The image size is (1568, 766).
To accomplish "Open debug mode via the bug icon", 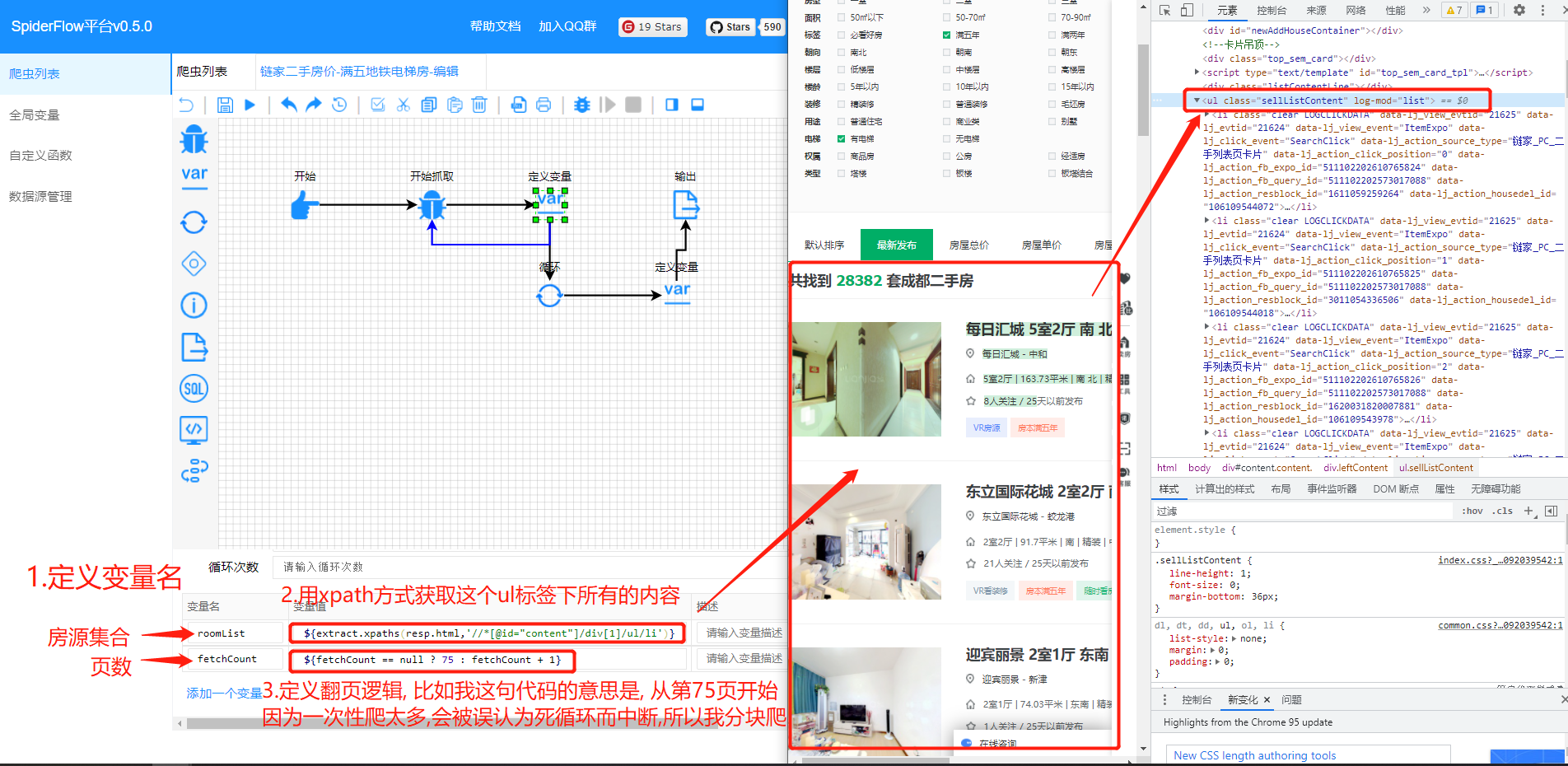I will coord(582,105).
